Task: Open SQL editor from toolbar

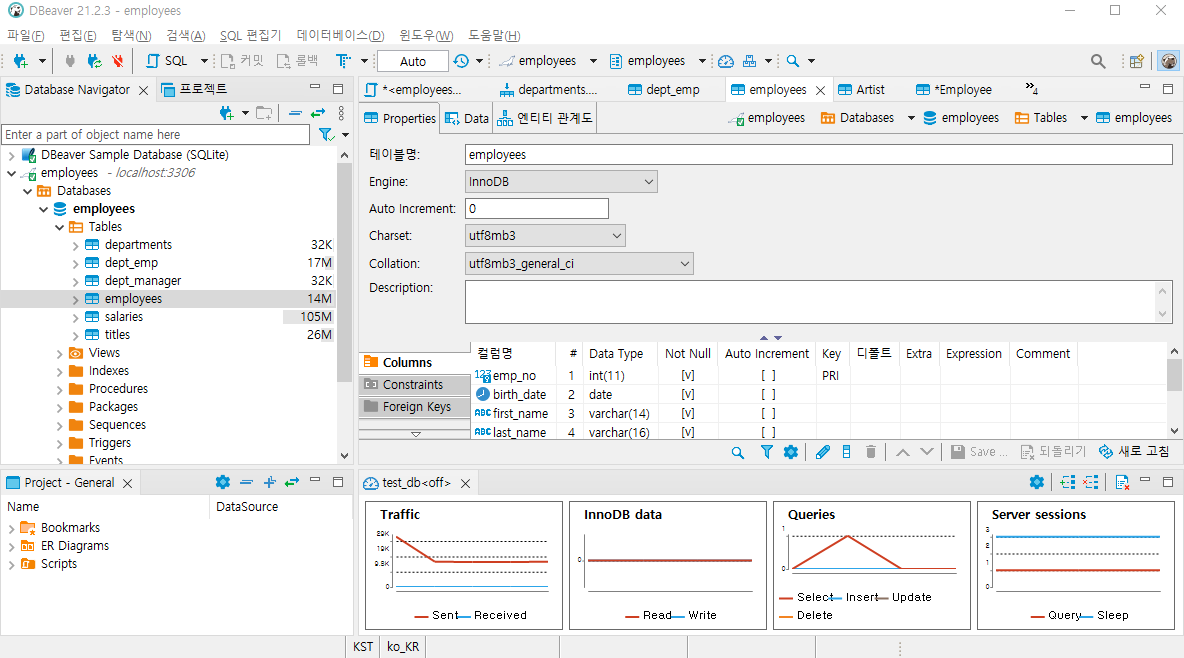Action: (x=168, y=61)
